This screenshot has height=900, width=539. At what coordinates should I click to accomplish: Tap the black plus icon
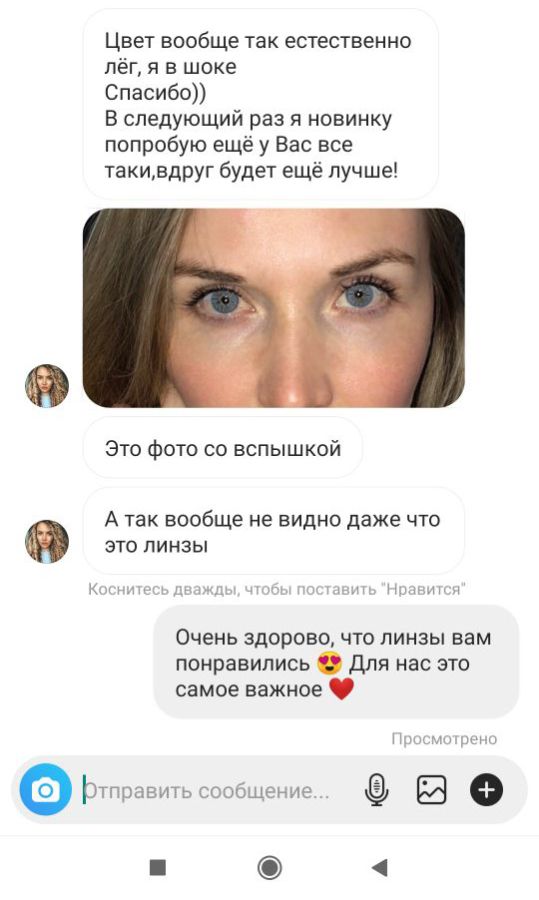[486, 790]
